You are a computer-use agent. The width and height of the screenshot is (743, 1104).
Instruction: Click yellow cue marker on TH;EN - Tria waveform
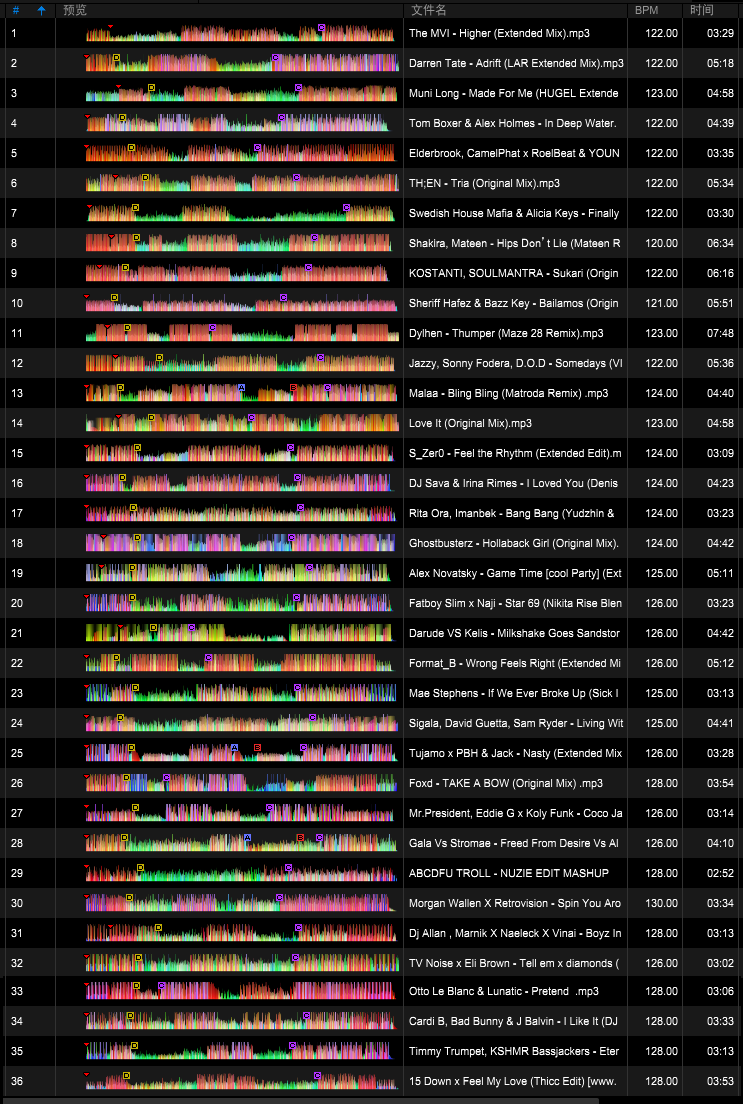pos(145,177)
